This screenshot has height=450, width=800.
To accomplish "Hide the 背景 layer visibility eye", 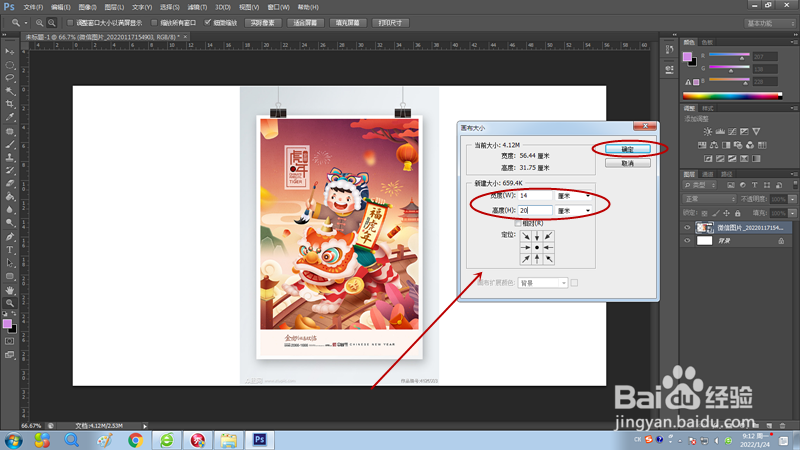I will [687, 241].
